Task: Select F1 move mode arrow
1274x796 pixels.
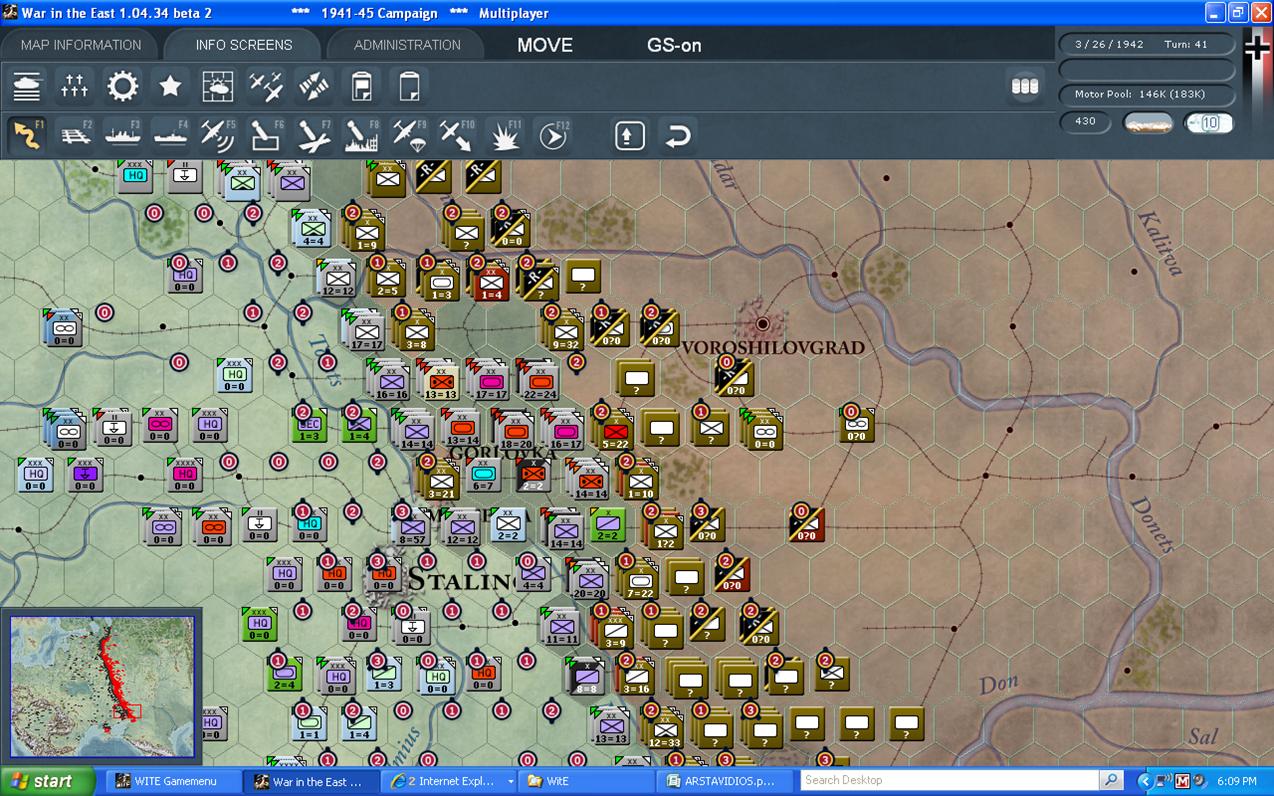Action: 27,135
